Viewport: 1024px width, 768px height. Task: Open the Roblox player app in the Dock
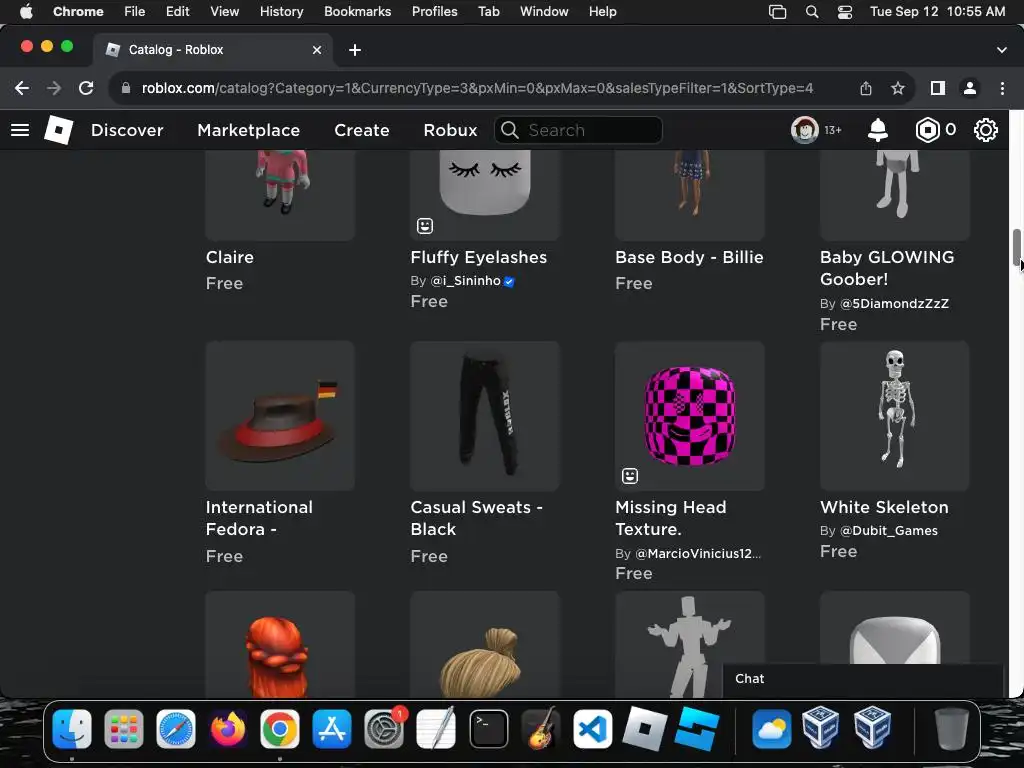pyautogui.click(x=645, y=729)
